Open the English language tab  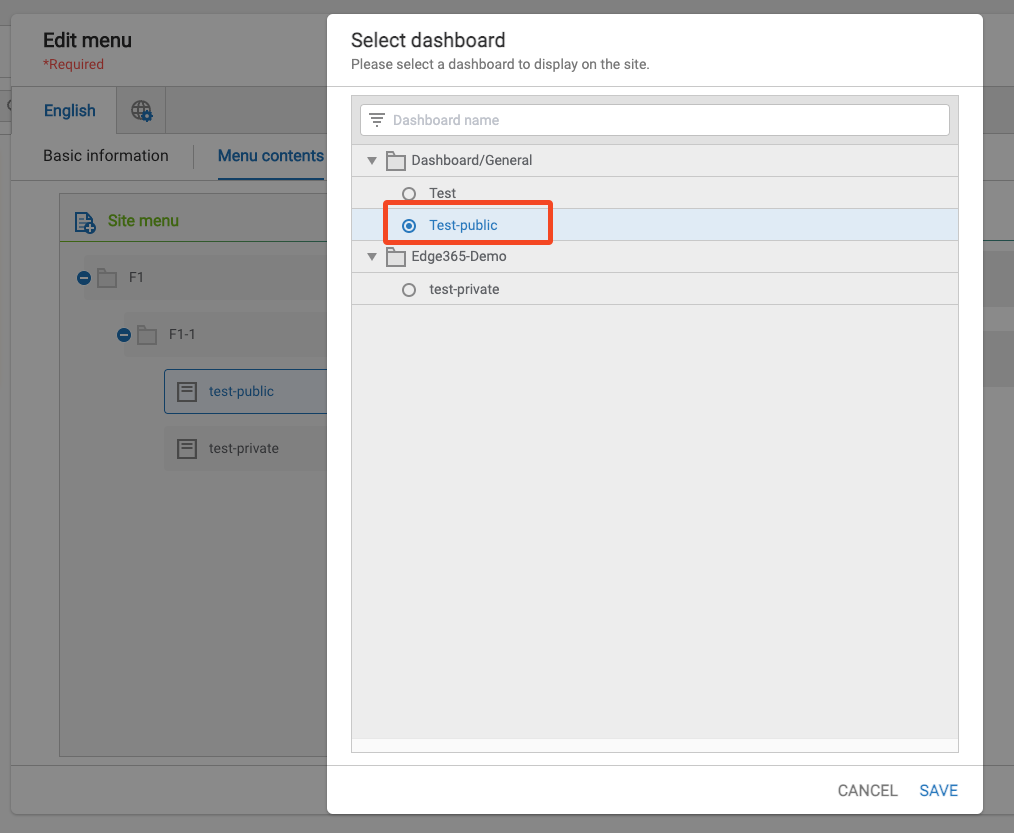(70, 111)
